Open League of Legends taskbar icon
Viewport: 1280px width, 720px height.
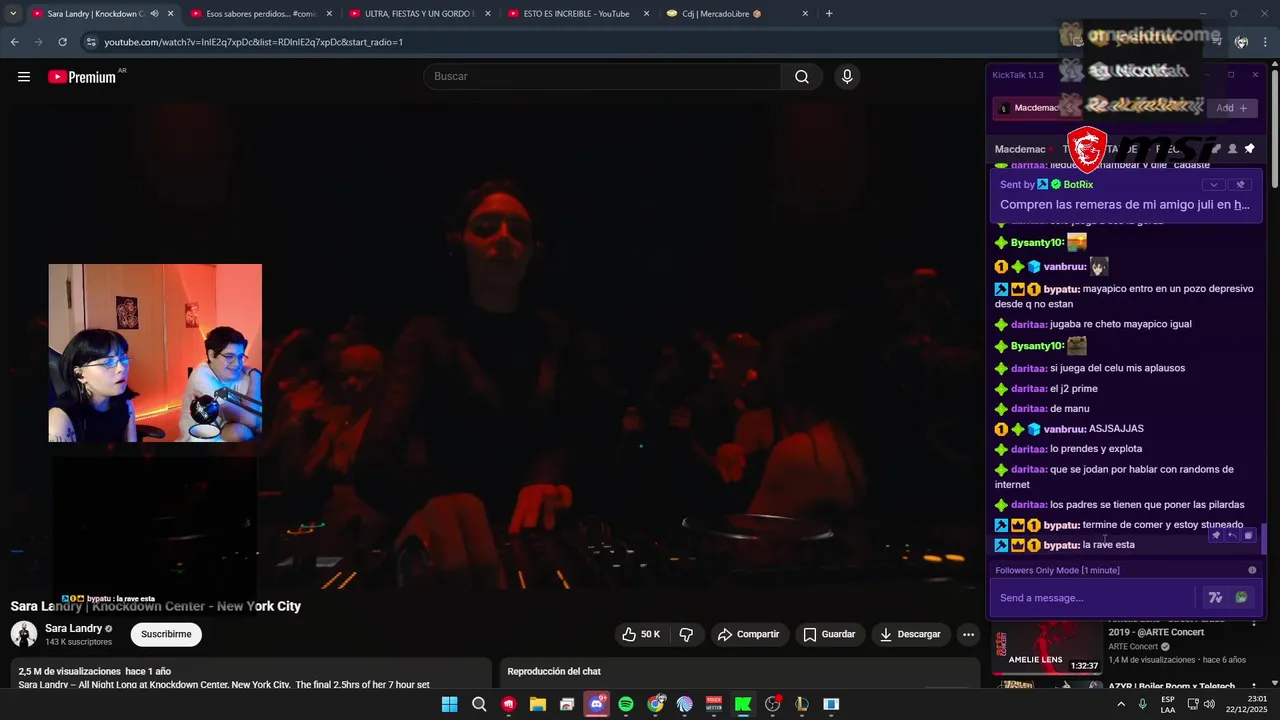pyautogui.click(x=801, y=704)
